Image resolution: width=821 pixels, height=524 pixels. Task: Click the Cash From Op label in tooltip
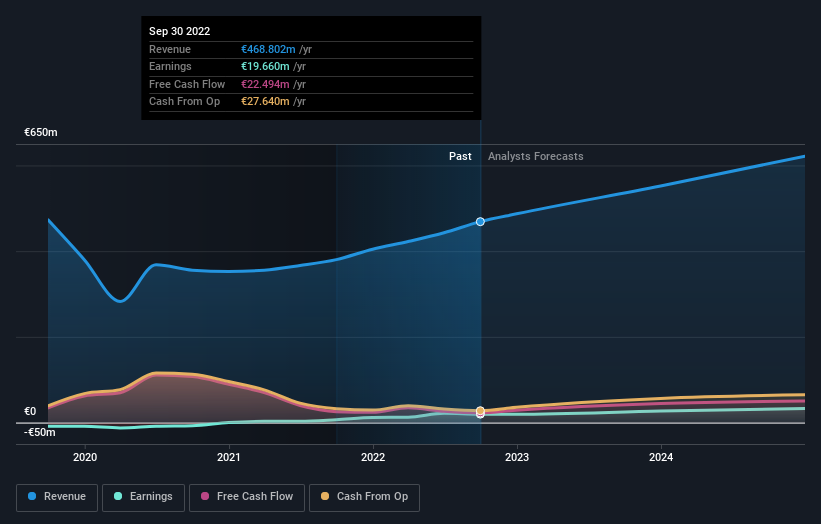click(x=184, y=102)
